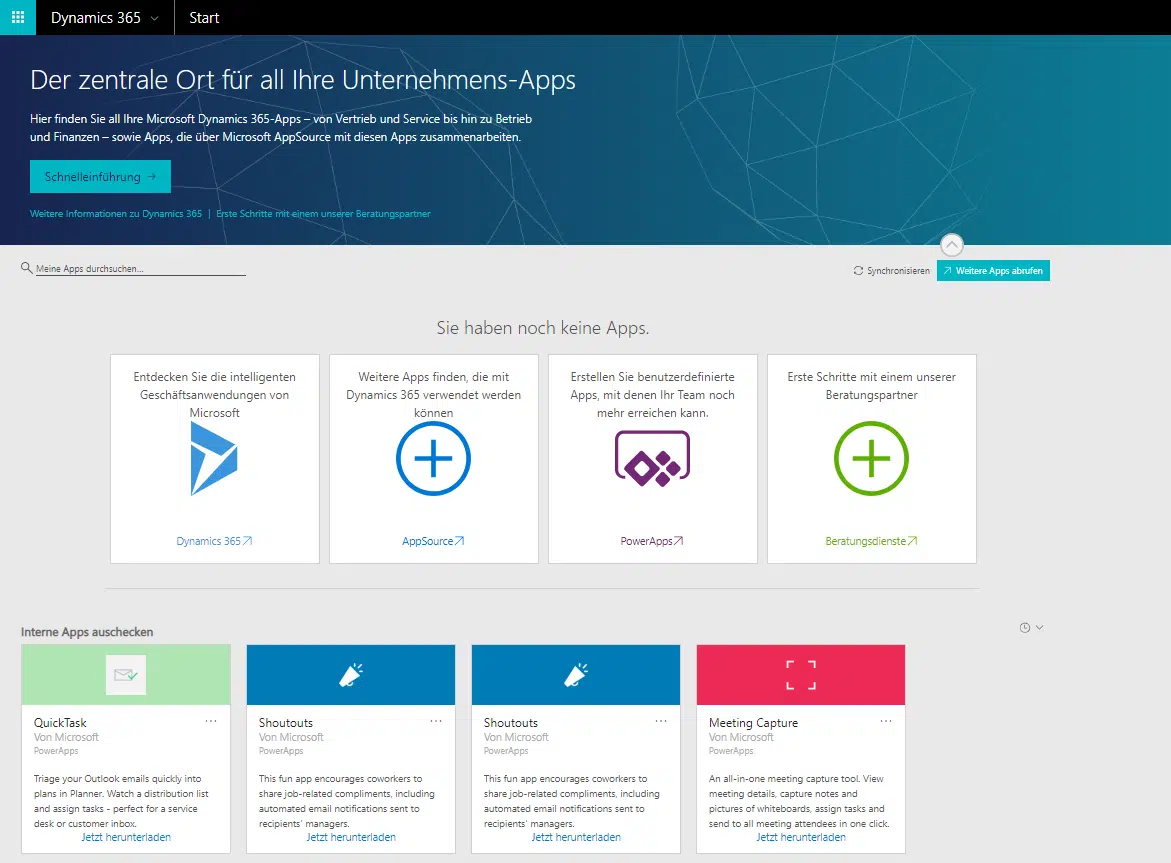1171x863 pixels.
Task: Open the Dynamics 365 external link
Action: pyautogui.click(x=214, y=541)
